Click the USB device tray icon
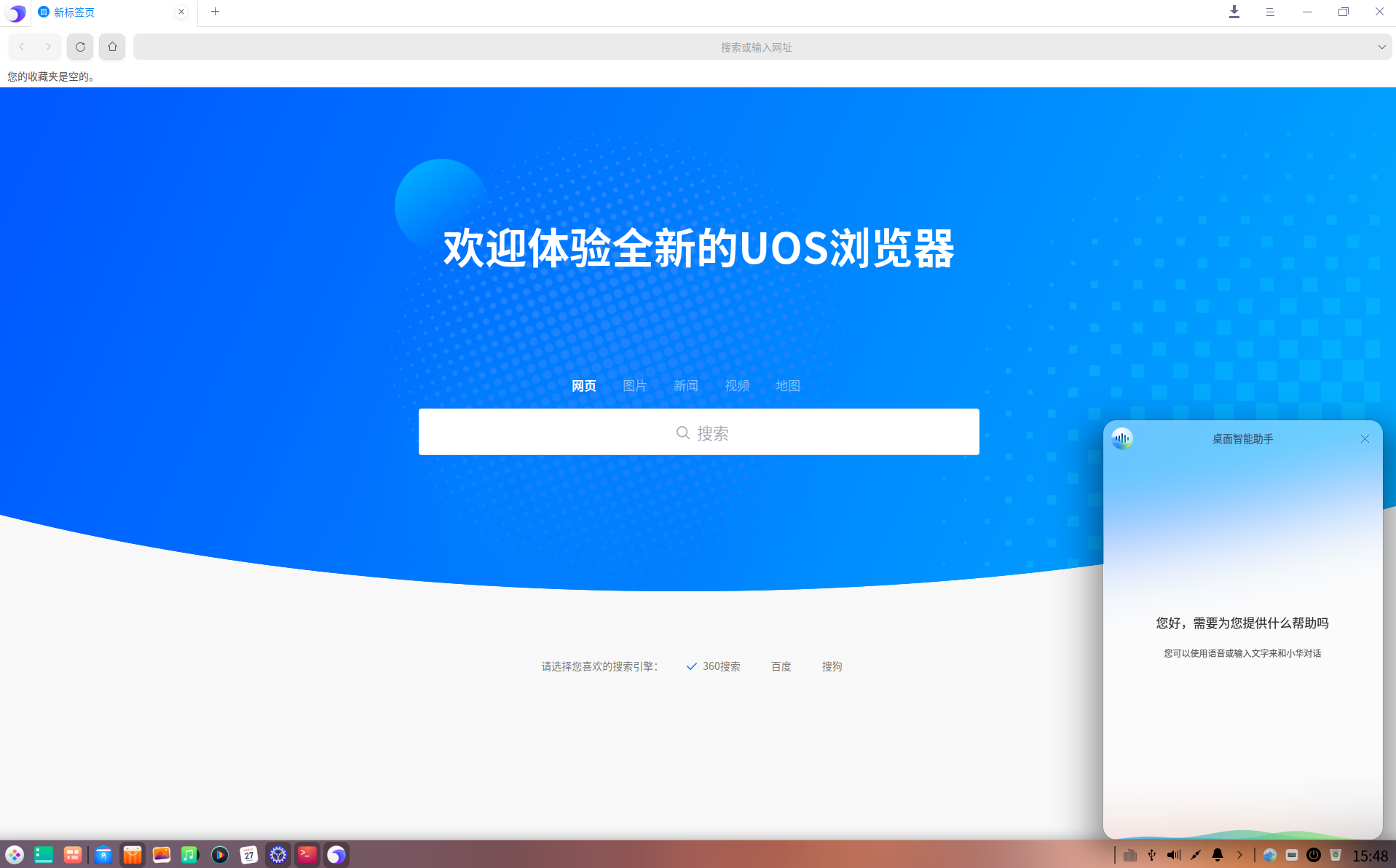This screenshot has width=1396, height=868. 1151,855
